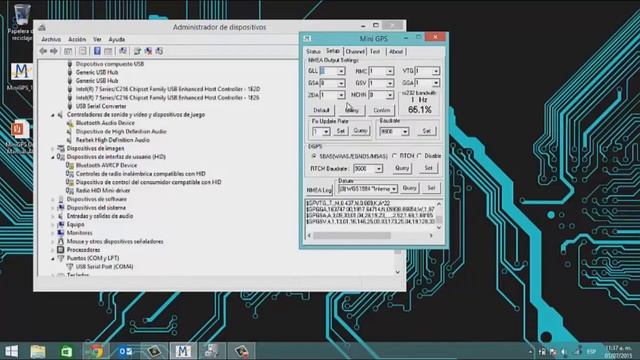Screen dimensions: 640x360
Task: Switch to the Test tab in Mini GPS
Action: tap(375, 52)
